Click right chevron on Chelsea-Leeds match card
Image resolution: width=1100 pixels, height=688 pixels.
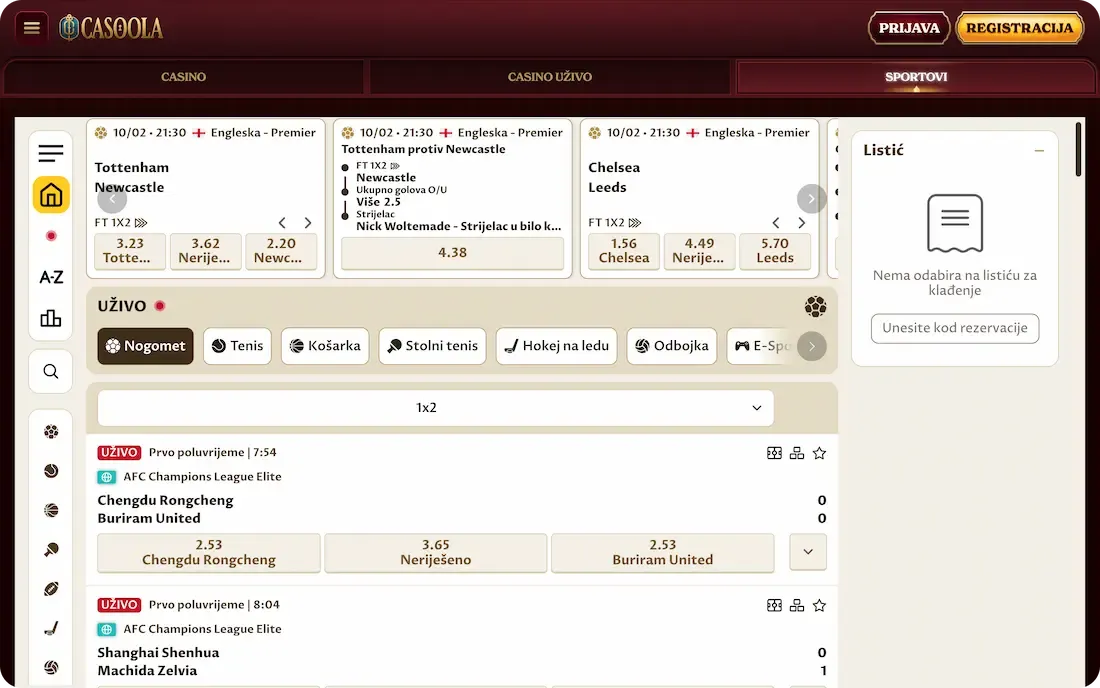tap(800, 222)
